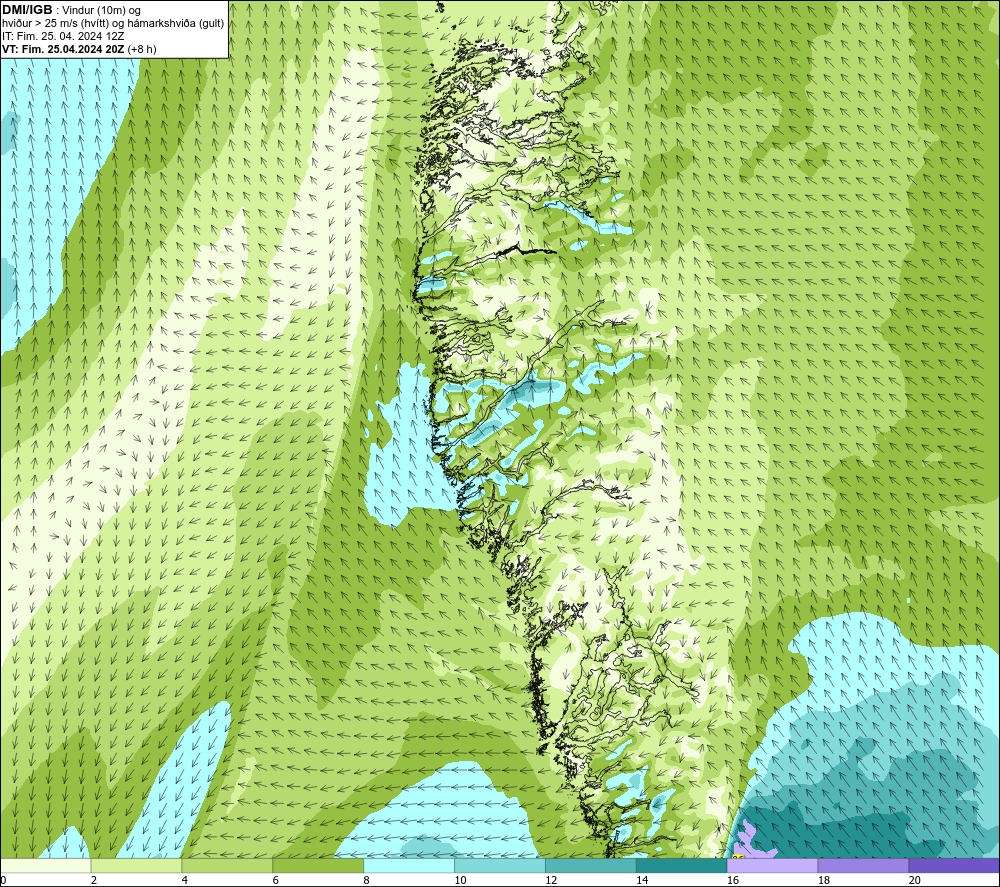Click the '0' scale label
Viewport: 1000px width, 887px height.
(x=3, y=881)
